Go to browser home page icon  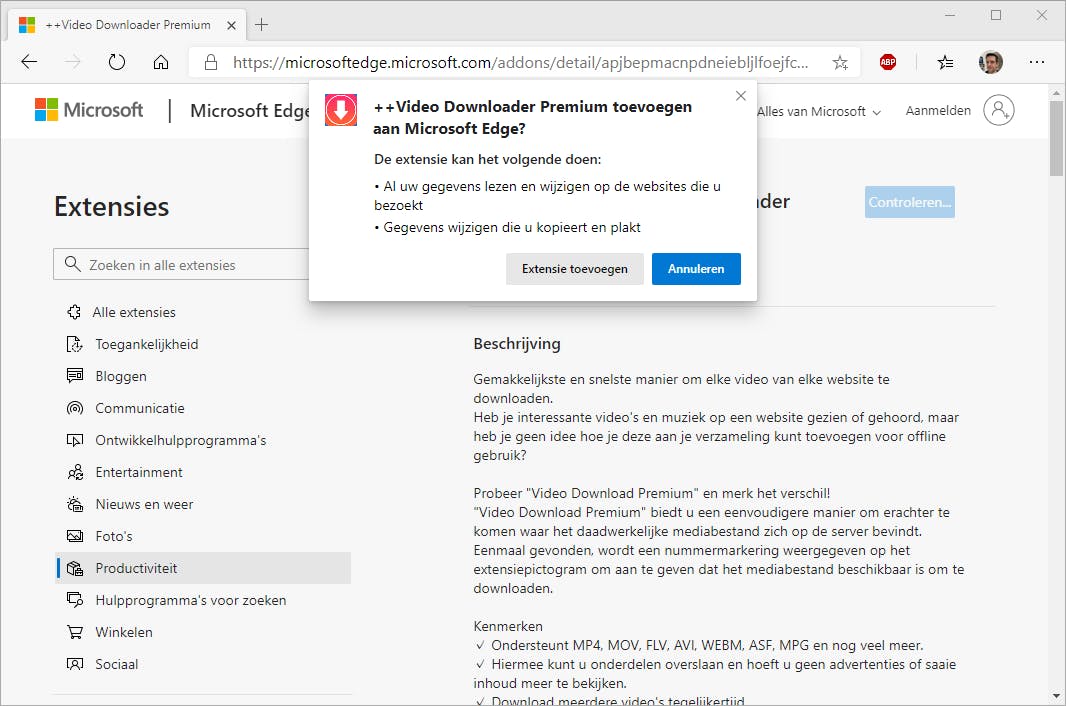tap(161, 62)
